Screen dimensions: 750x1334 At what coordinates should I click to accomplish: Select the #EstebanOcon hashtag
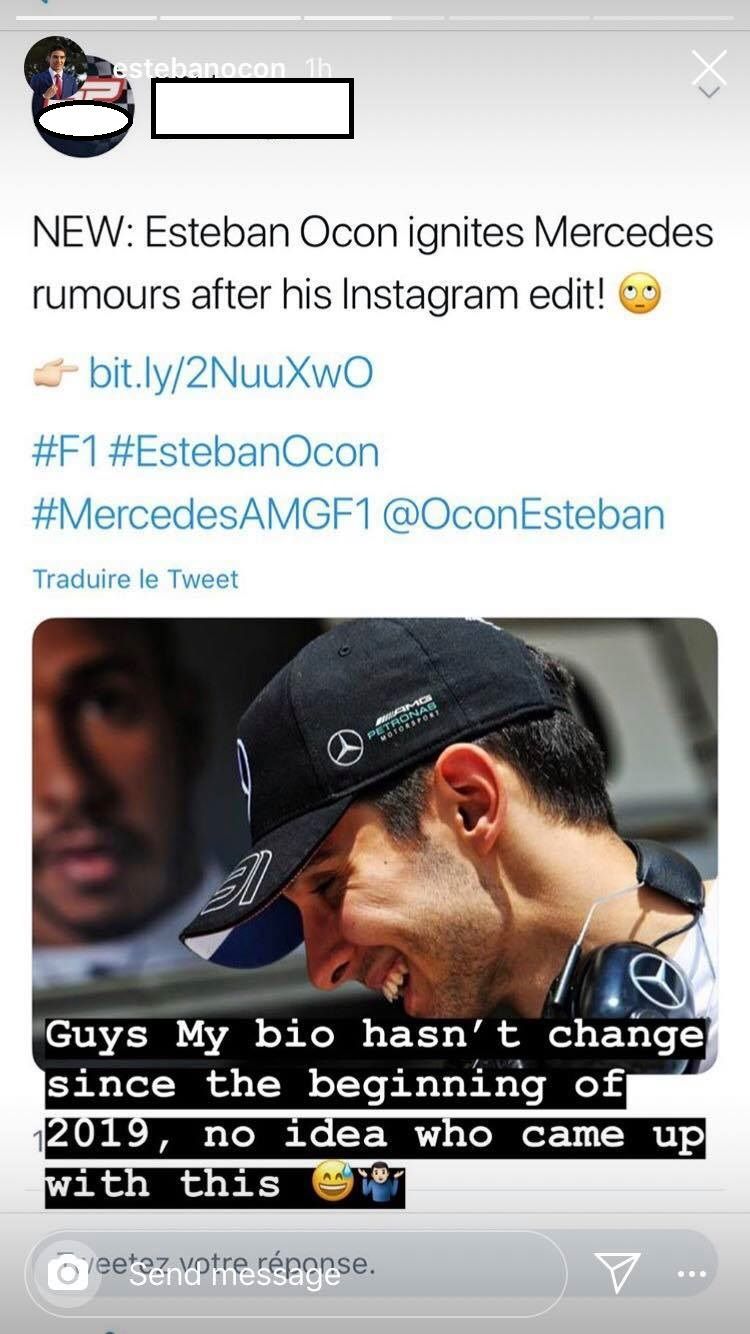click(243, 452)
